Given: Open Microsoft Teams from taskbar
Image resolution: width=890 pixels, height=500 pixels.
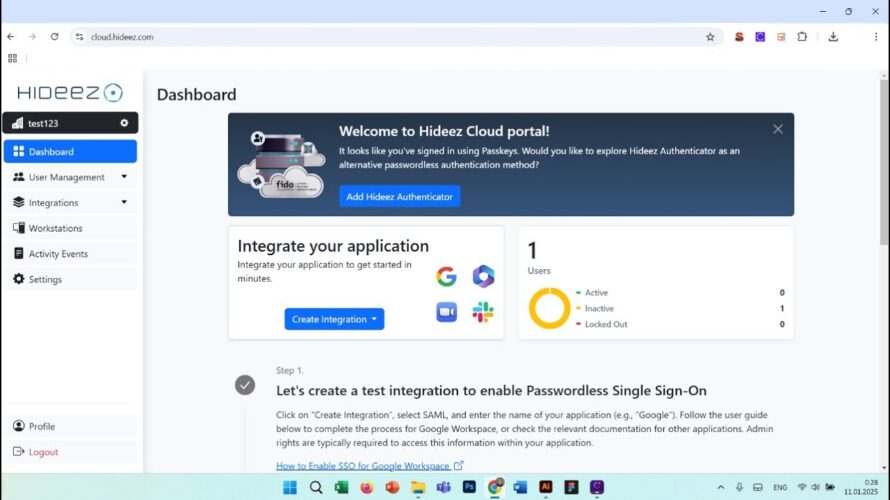Looking at the screenshot, I should (x=443, y=488).
